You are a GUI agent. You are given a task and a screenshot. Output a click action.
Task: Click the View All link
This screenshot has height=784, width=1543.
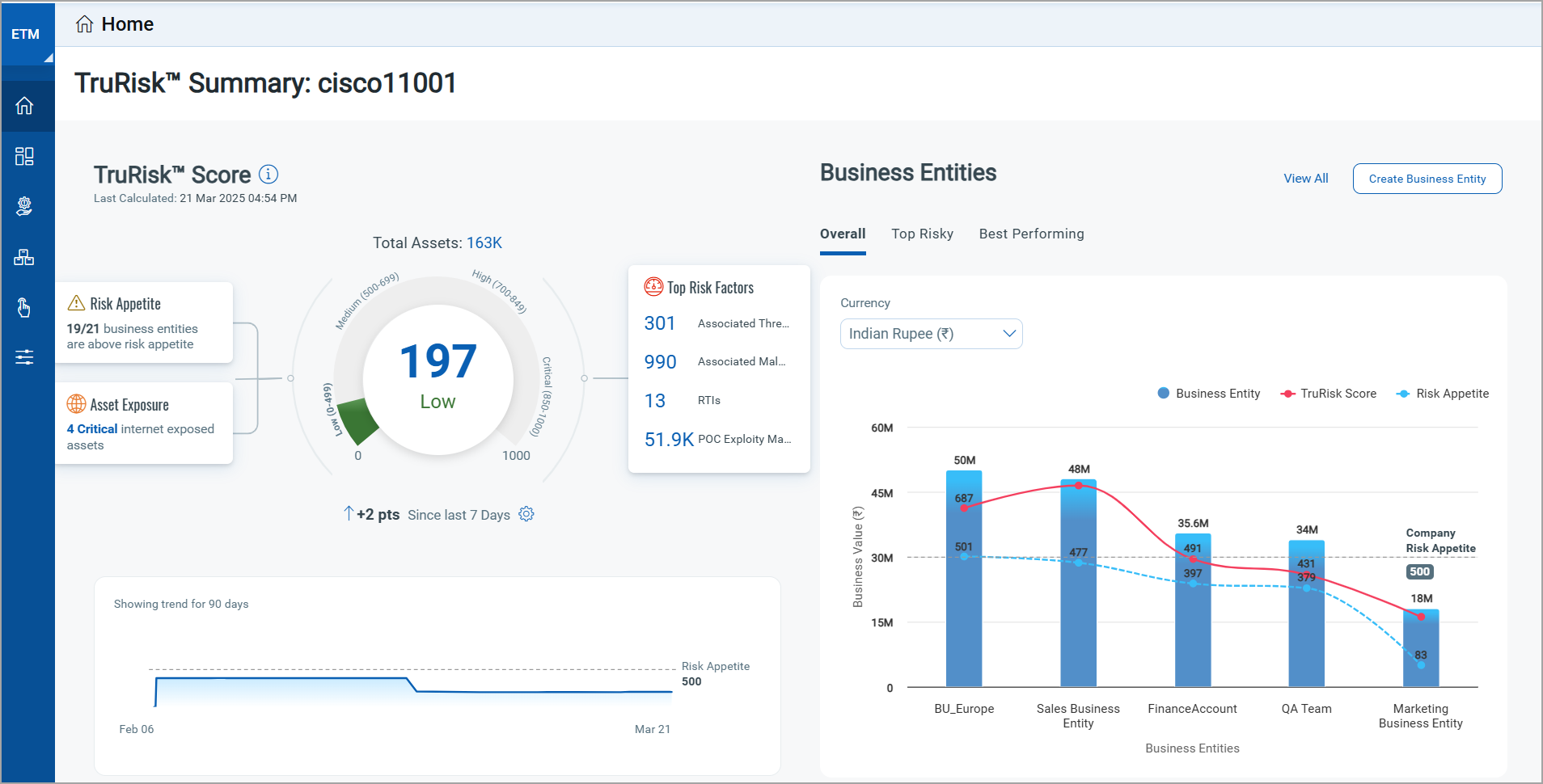pyautogui.click(x=1305, y=179)
